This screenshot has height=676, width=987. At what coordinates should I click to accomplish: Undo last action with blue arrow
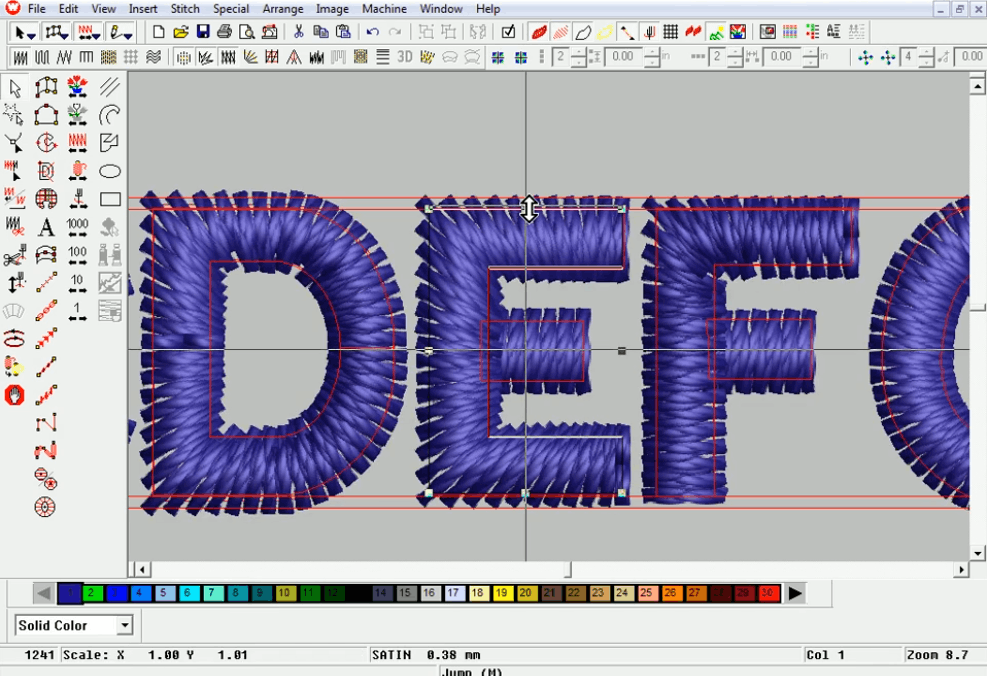[x=373, y=31]
